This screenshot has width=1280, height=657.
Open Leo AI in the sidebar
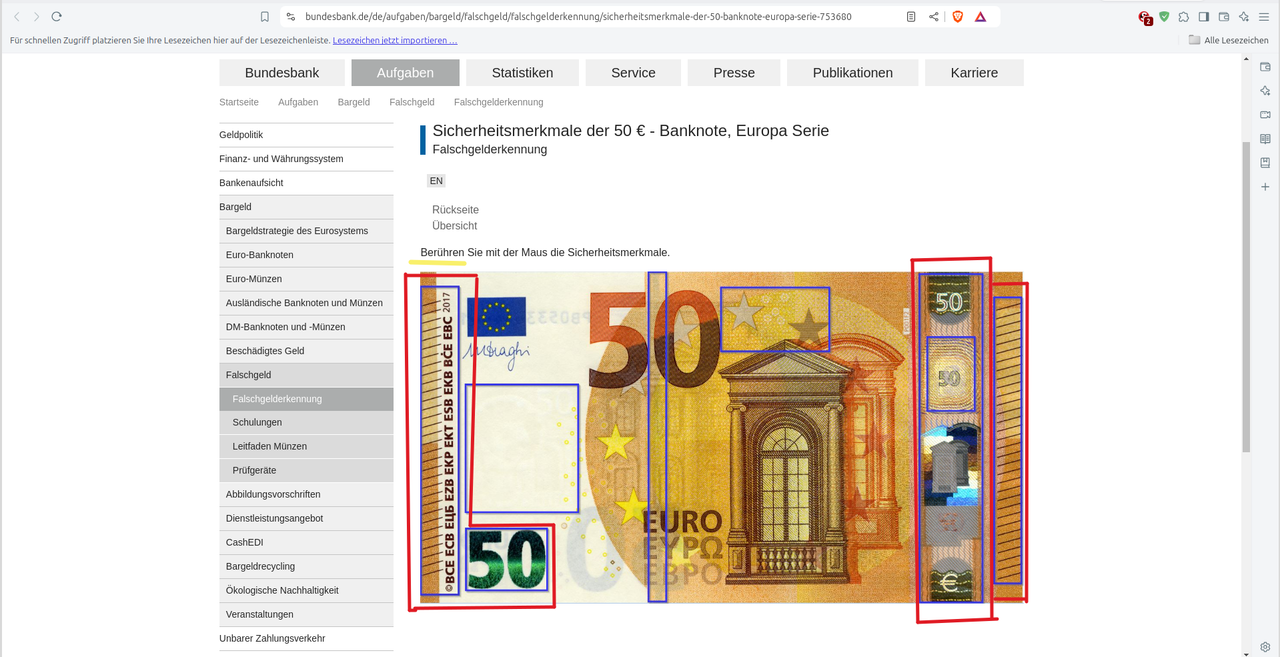[1265, 91]
